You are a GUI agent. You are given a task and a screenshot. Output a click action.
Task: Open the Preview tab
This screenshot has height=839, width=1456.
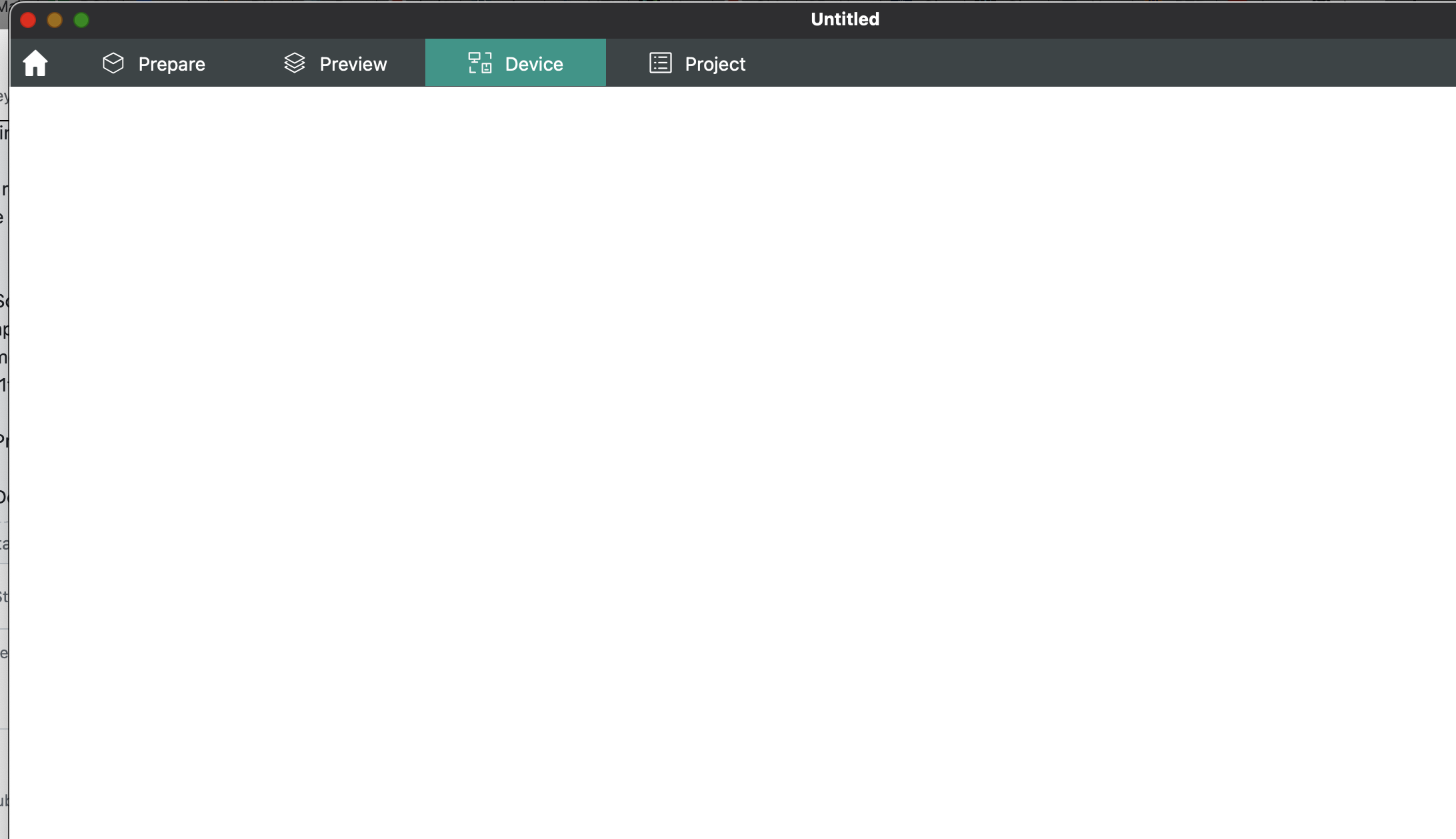[x=333, y=63]
